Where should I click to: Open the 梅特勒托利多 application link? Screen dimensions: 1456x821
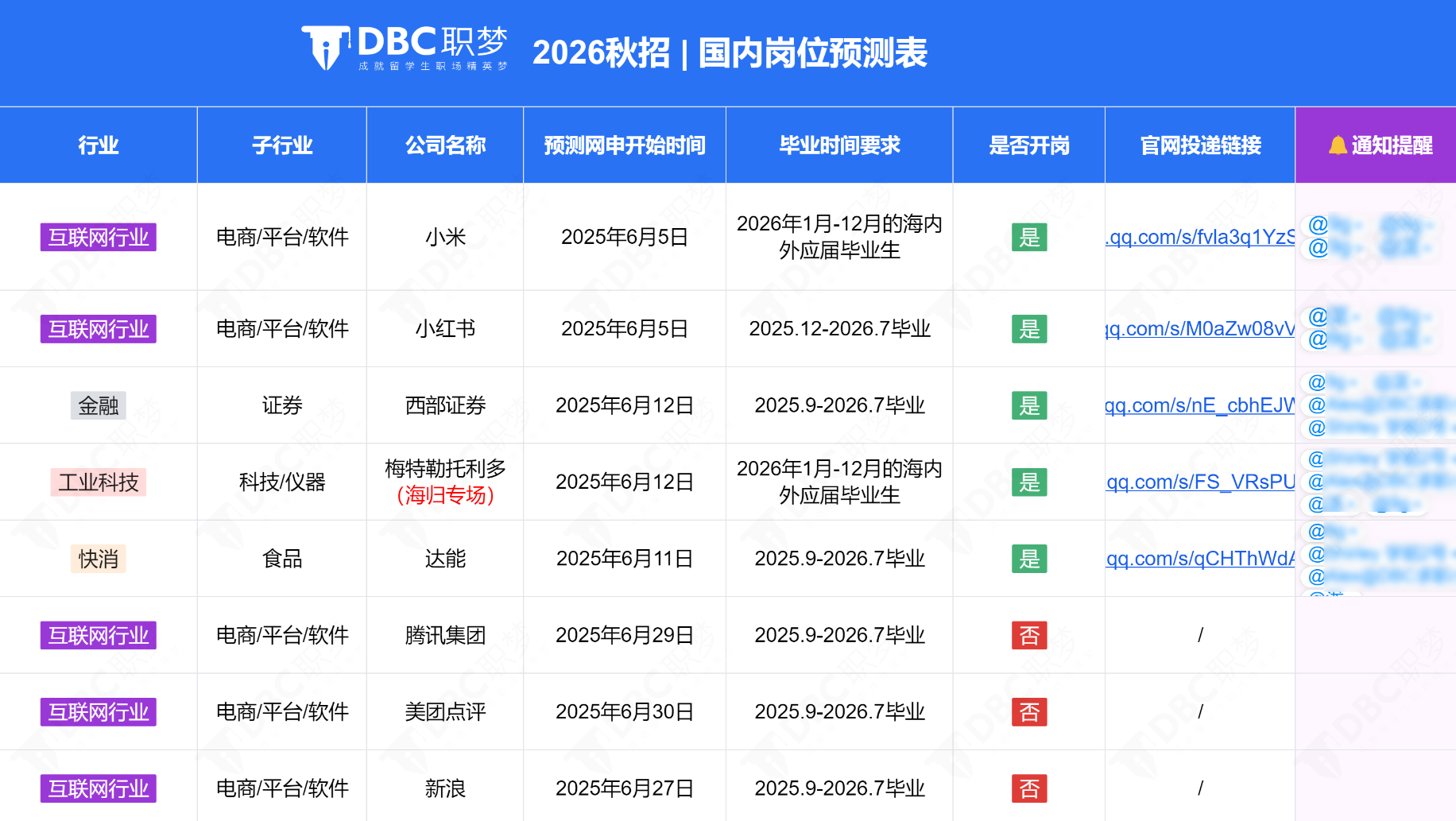pos(1200,482)
